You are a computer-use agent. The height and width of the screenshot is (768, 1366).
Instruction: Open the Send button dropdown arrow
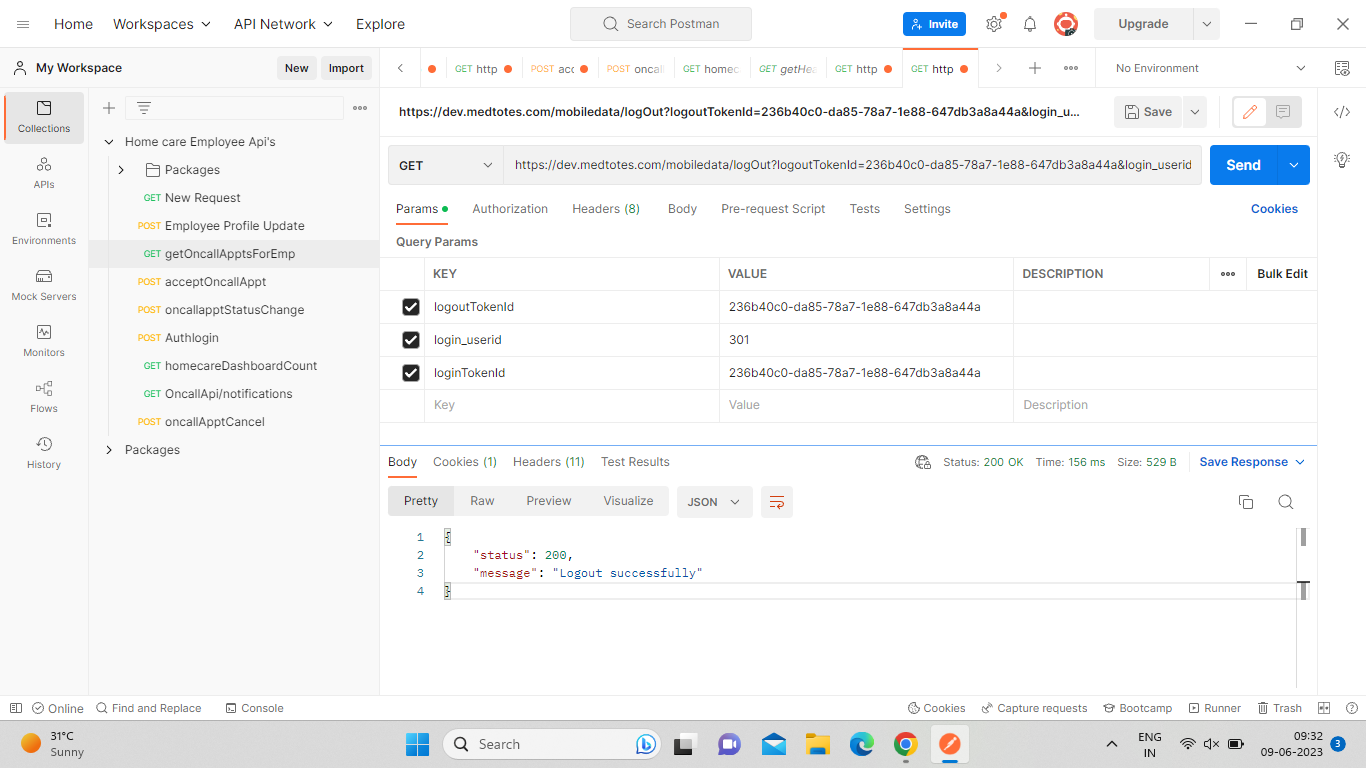tap(1294, 165)
